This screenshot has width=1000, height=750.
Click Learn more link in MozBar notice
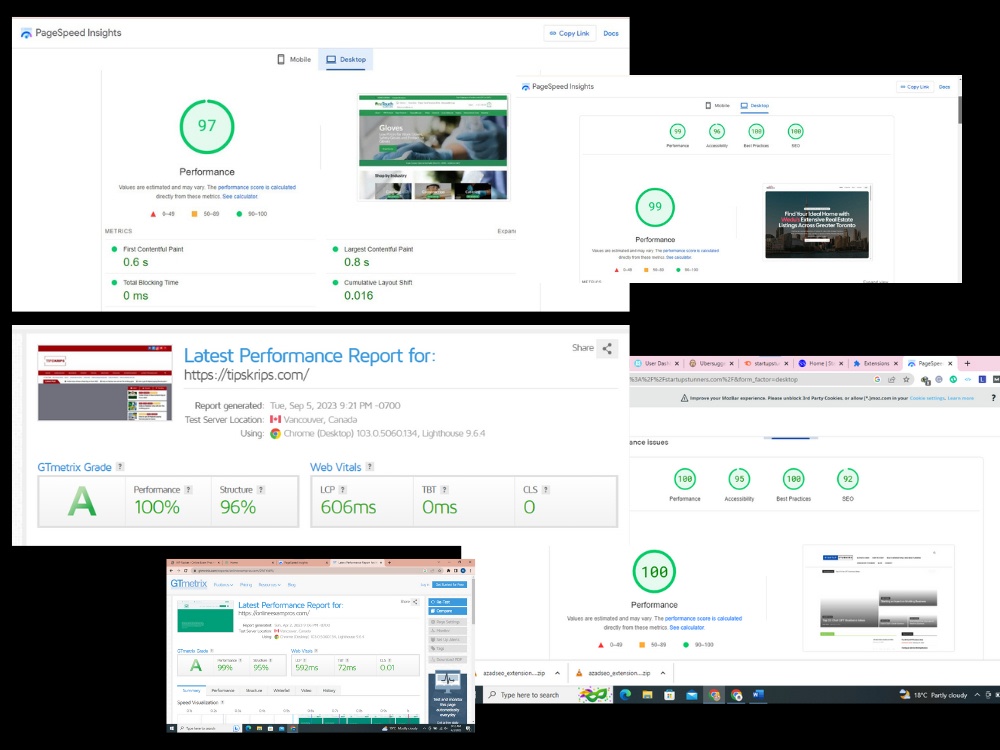coord(960,398)
